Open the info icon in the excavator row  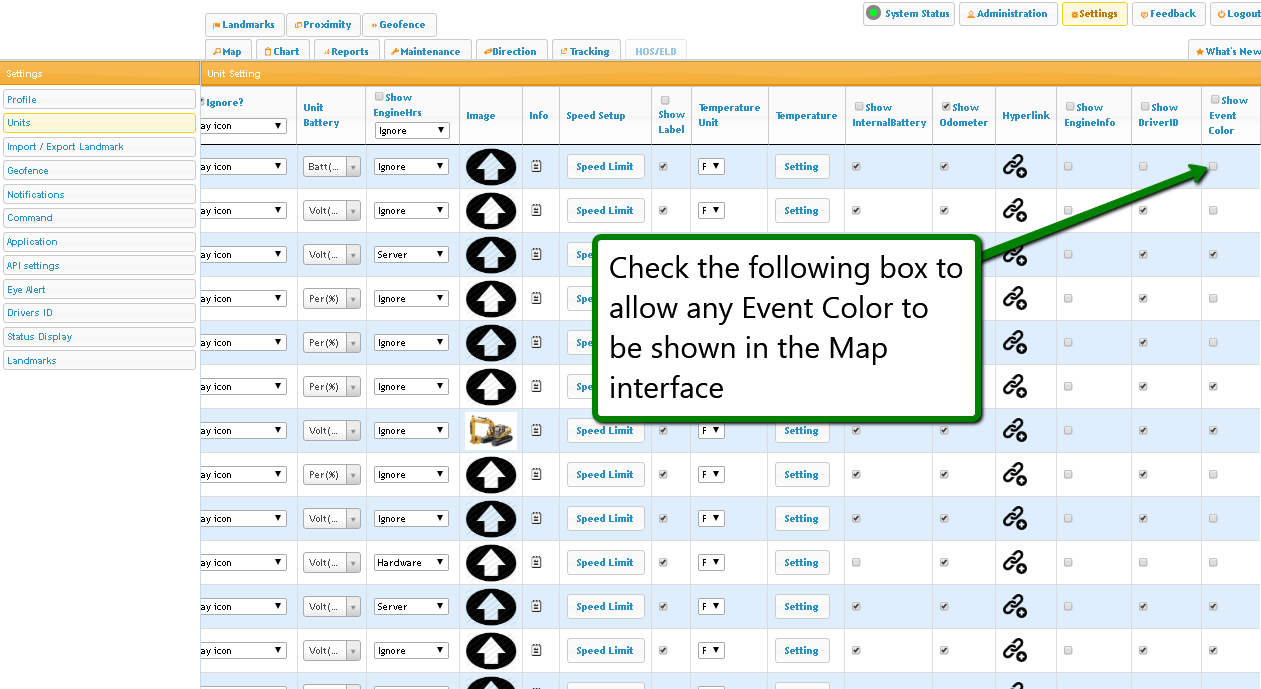[537, 431]
